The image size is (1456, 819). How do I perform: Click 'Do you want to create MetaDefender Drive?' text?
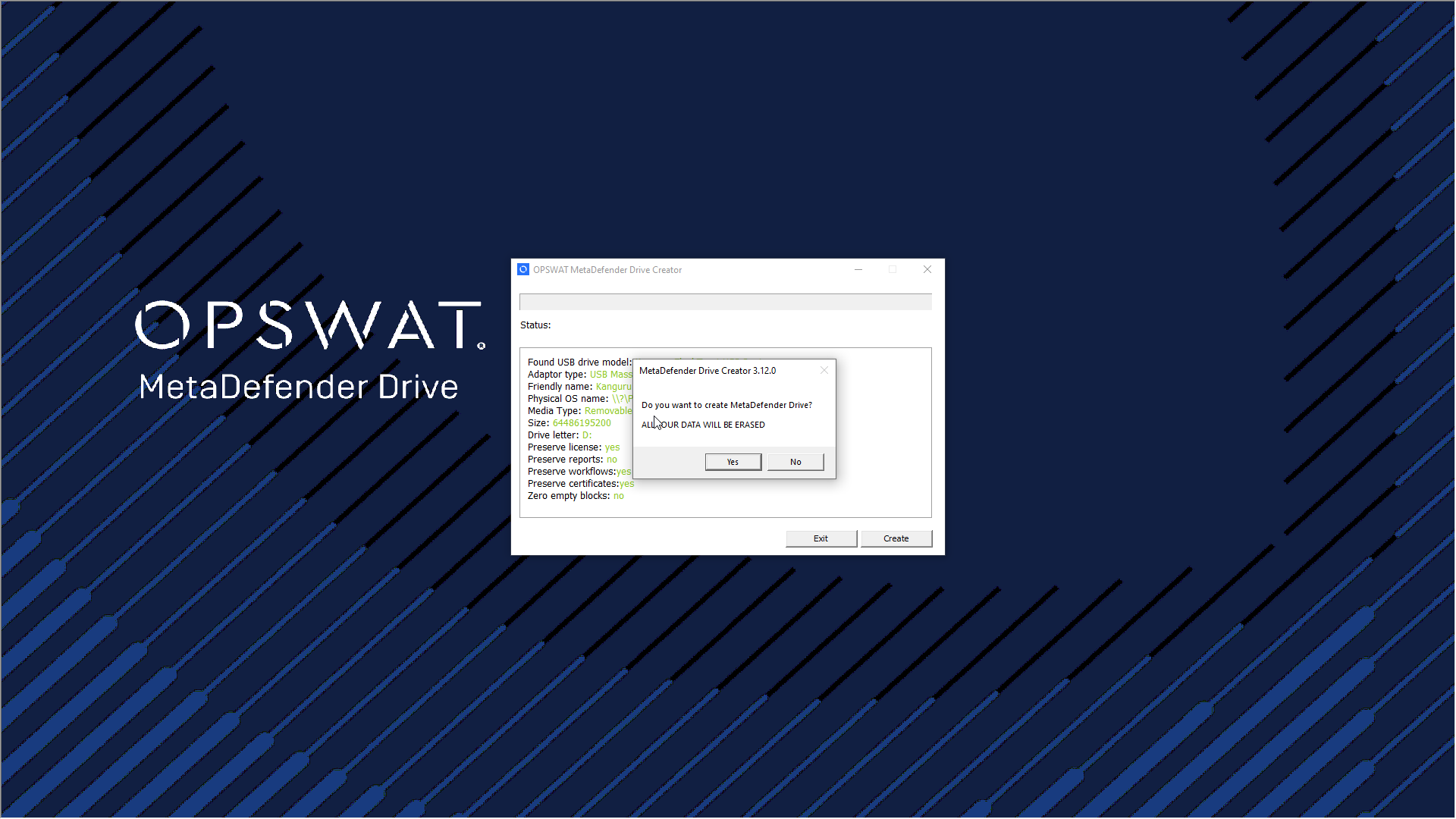tap(726, 405)
